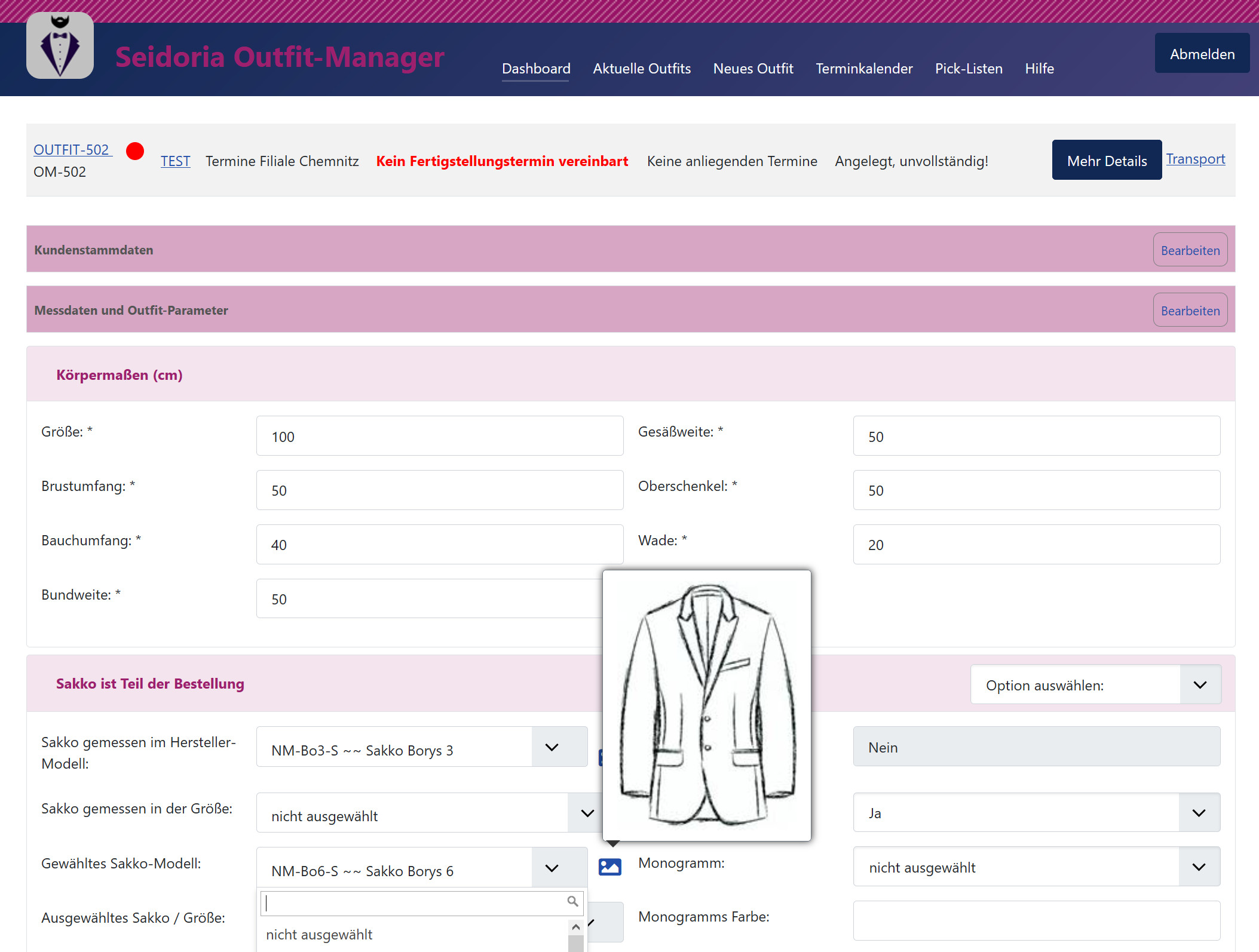The width and height of the screenshot is (1259, 952).
Task: Click the image preview icon beside Sakko Borys 6
Action: 609,867
